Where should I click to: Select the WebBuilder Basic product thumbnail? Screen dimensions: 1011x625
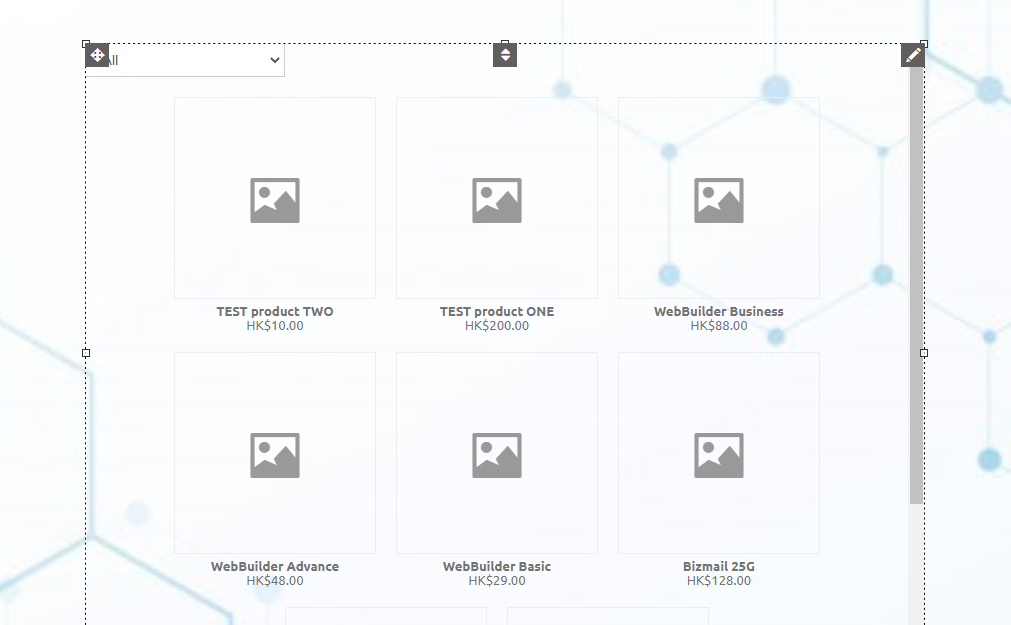pyautogui.click(x=497, y=453)
